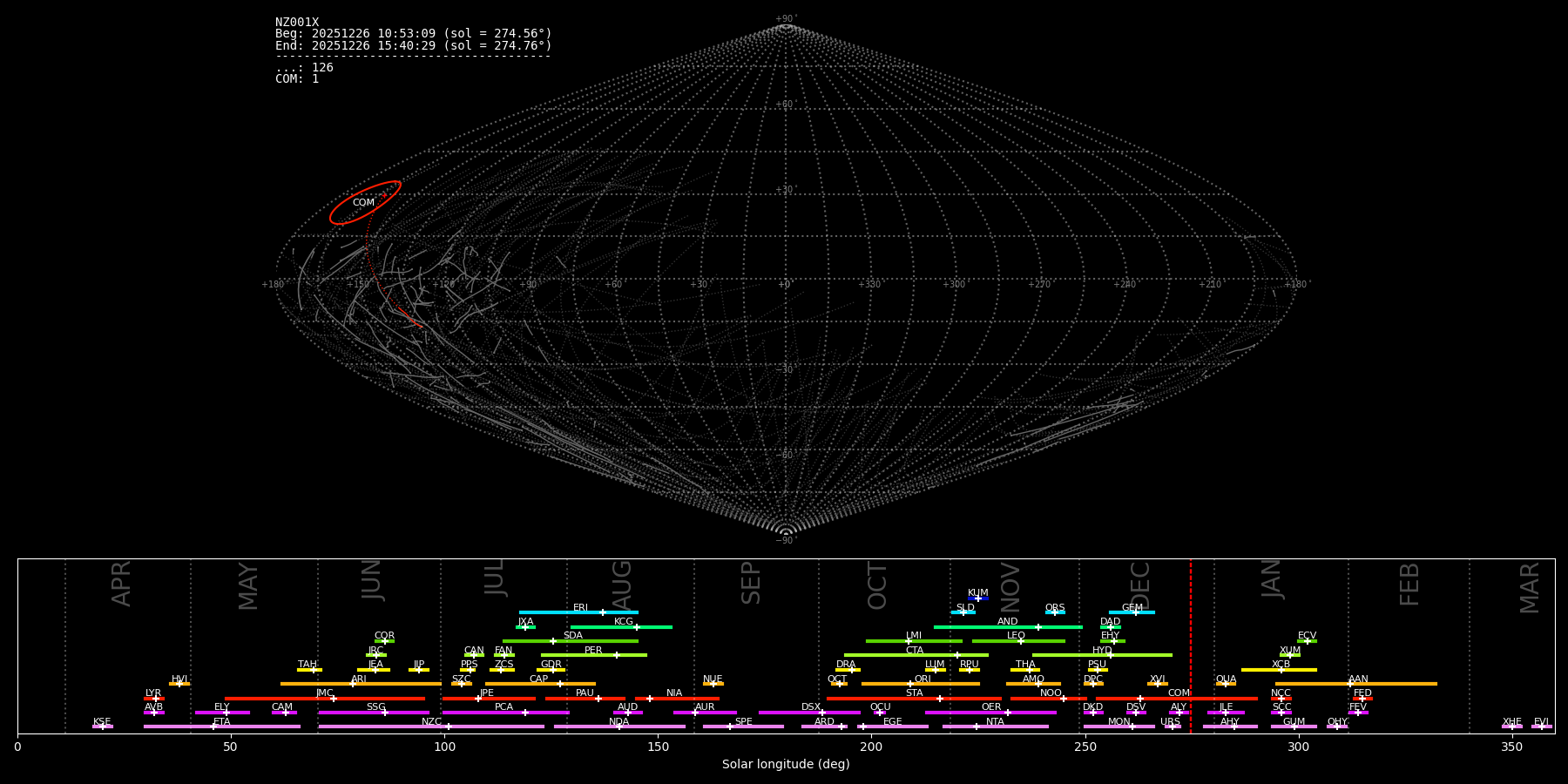The height and width of the screenshot is (784, 1568).
Task: Click the NOO shower label
Action: (1051, 693)
